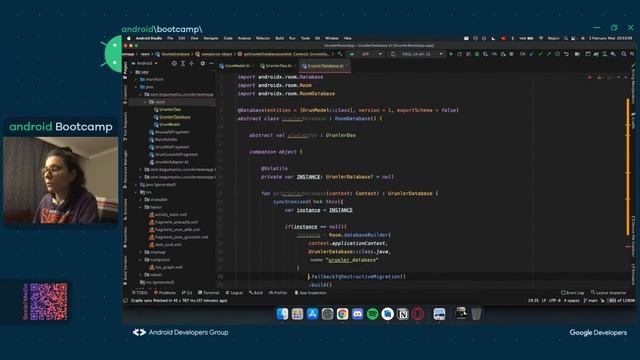
Task: Expand the values folder
Action: [141, 275]
